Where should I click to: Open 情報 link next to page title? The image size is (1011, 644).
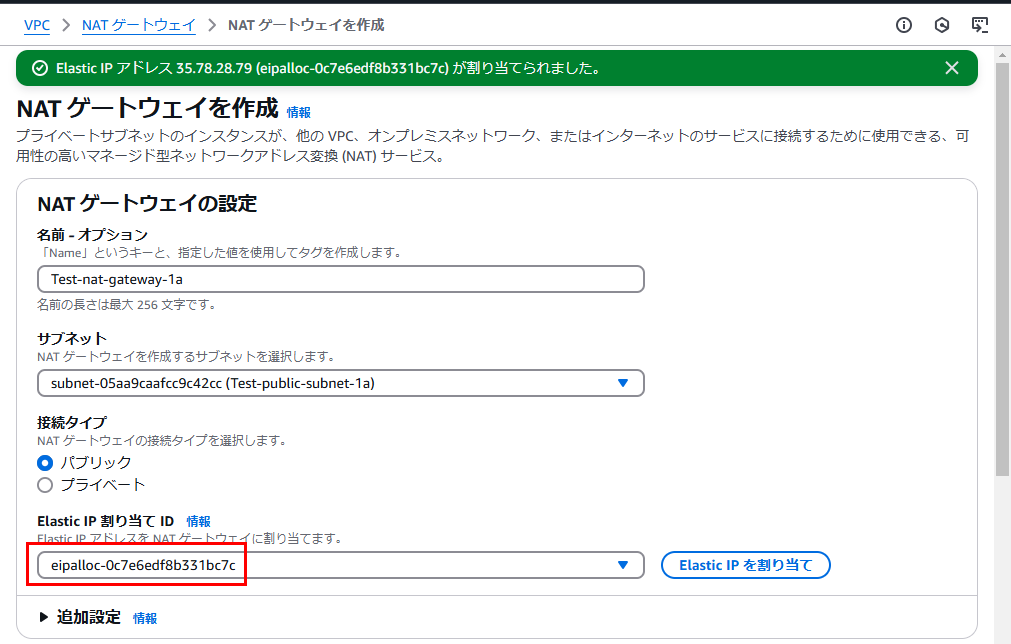click(x=299, y=112)
